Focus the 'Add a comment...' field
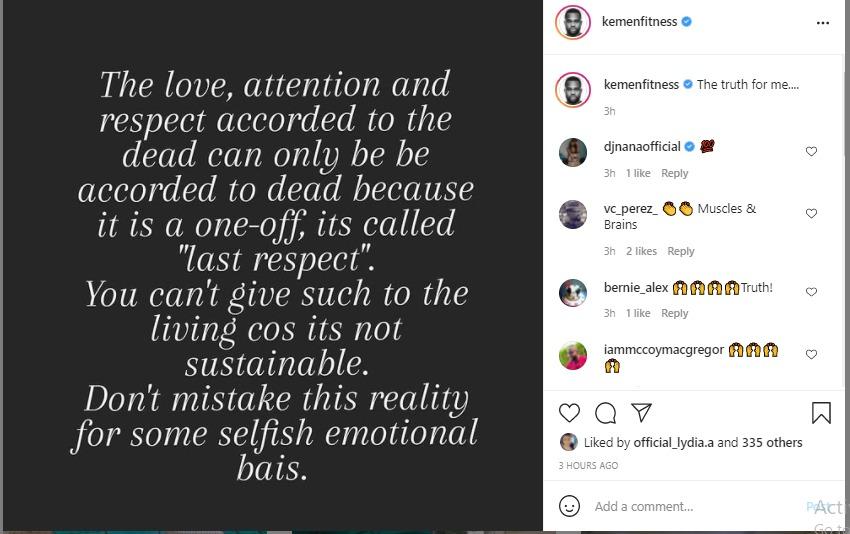Viewport: 850px width, 534px height. (x=690, y=506)
